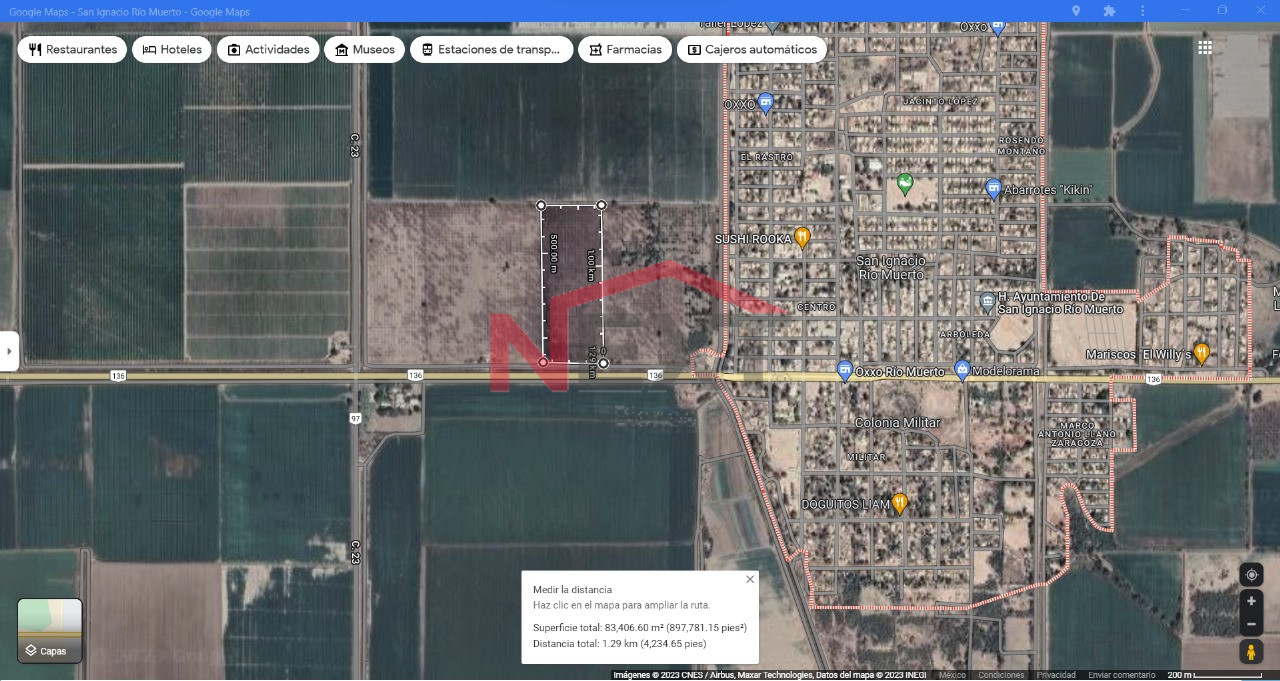Click the EL RASTRO neighborhood label
The height and width of the screenshot is (681, 1280).
click(767, 157)
